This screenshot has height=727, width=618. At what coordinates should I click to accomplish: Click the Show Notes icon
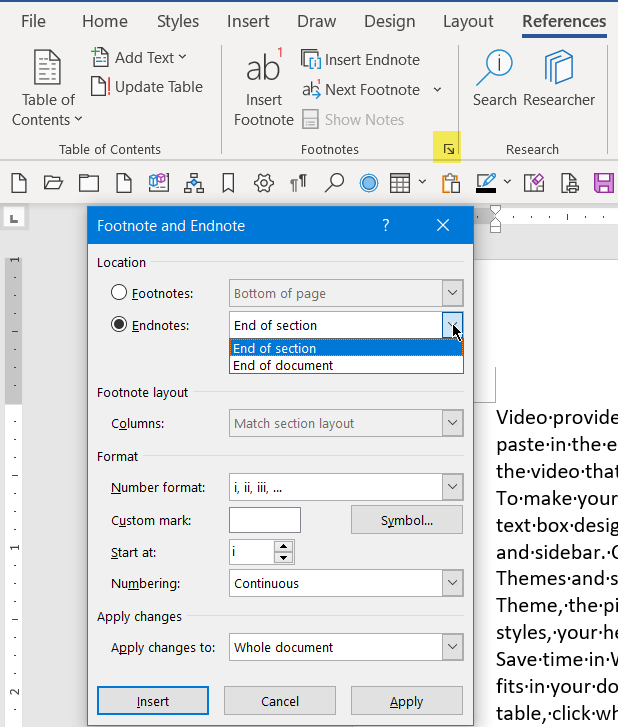click(x=310, y=119)
